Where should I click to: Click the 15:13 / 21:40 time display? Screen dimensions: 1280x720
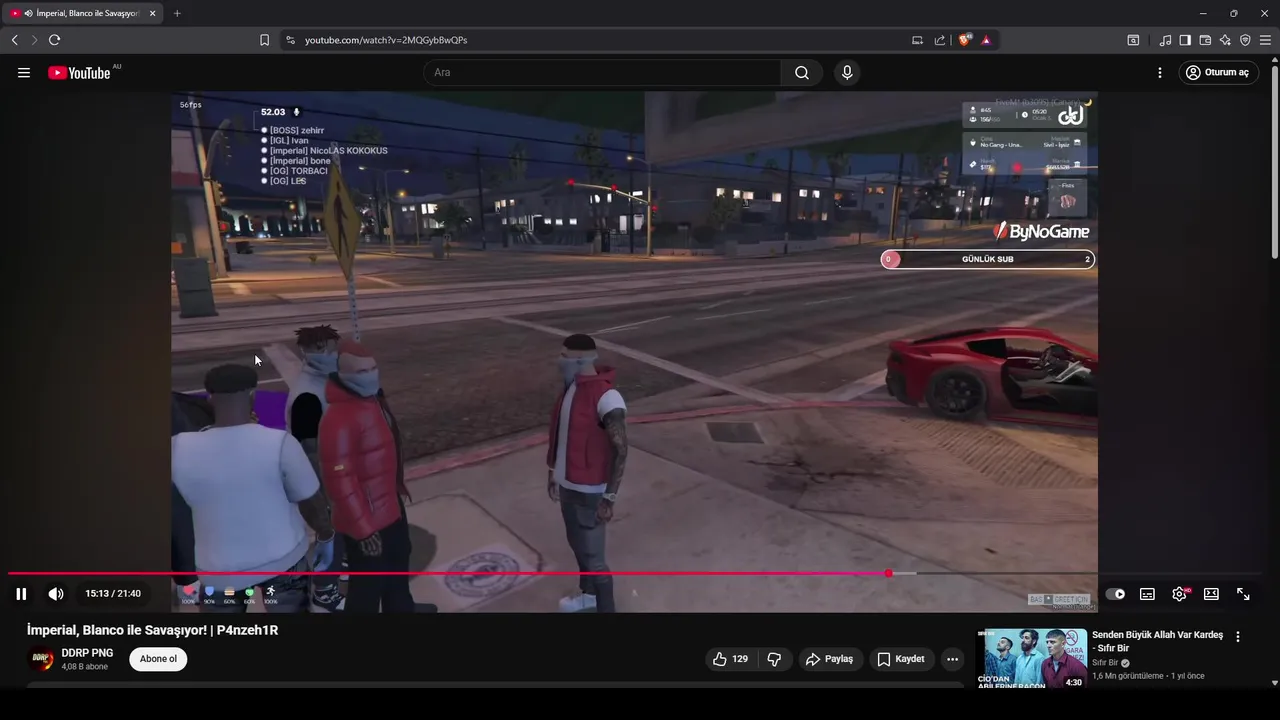(x=113, y=594)
